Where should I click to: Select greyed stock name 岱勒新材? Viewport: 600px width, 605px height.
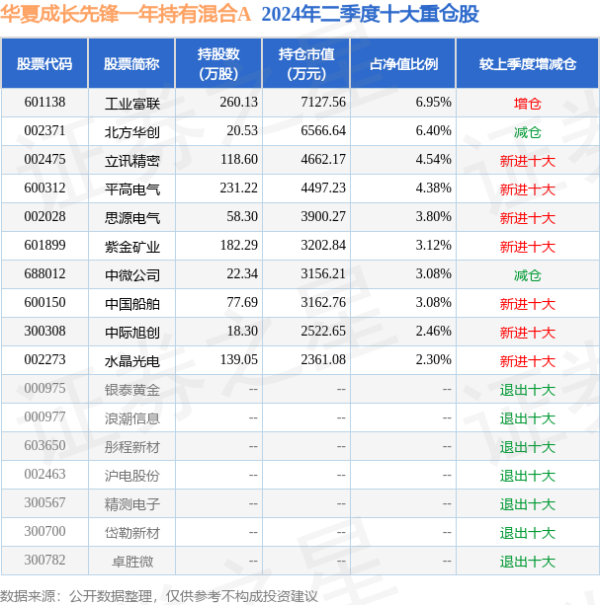pyautogui.click(x=132, y=532)
